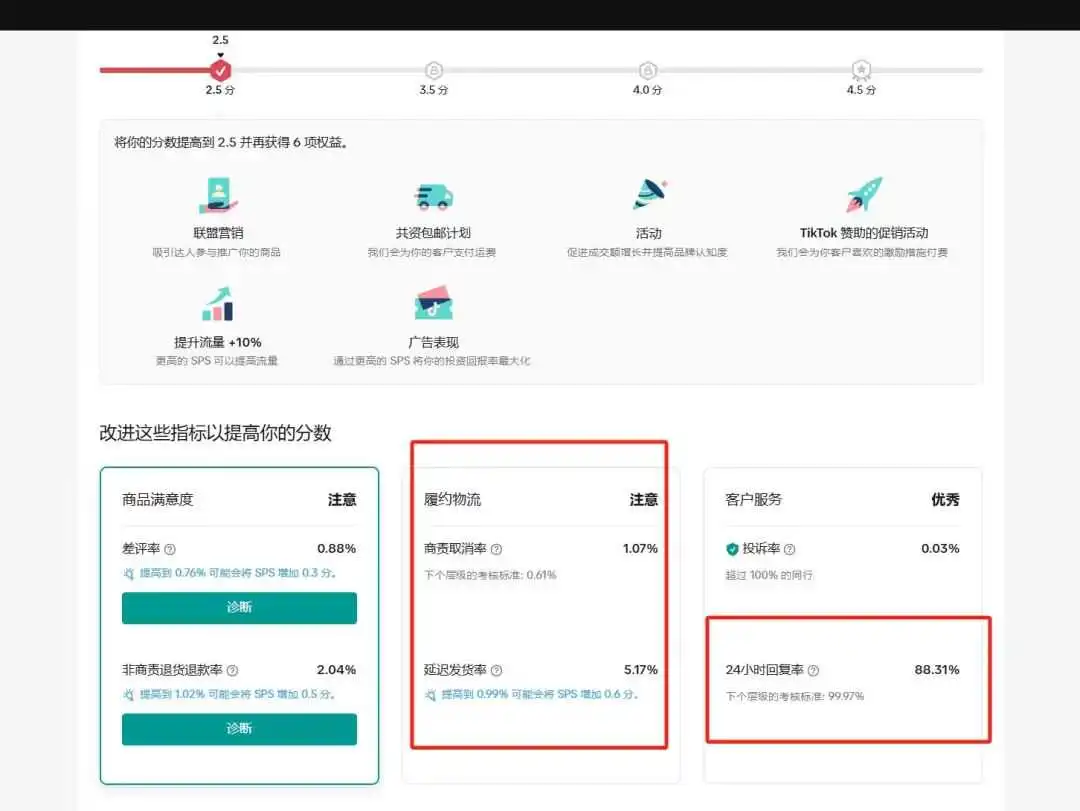Click the 0.88% 差评率 value
Viewport: 1080px width, 811px height.
coord(337,548)
